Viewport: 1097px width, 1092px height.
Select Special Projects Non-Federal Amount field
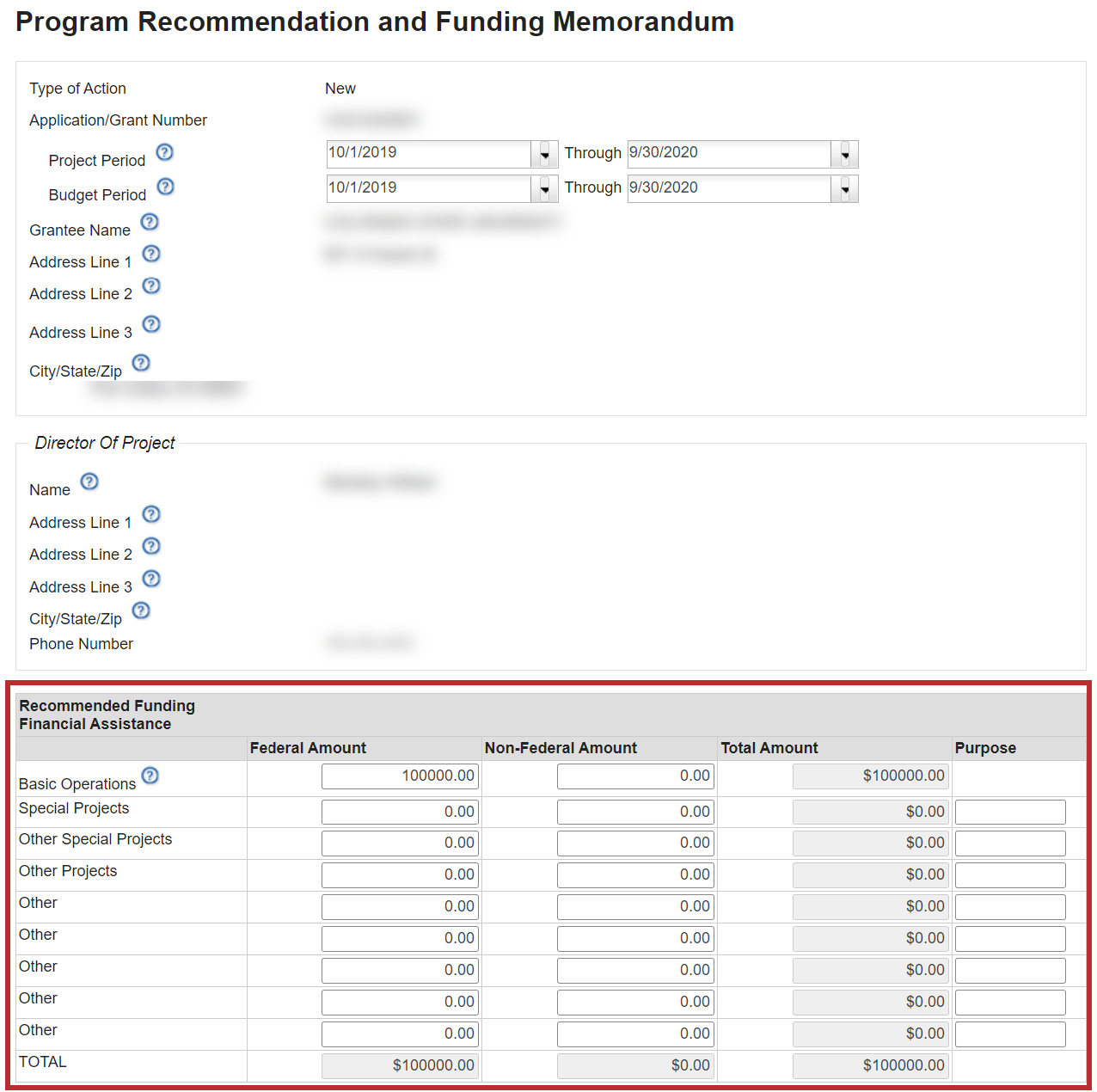[635, 812]
